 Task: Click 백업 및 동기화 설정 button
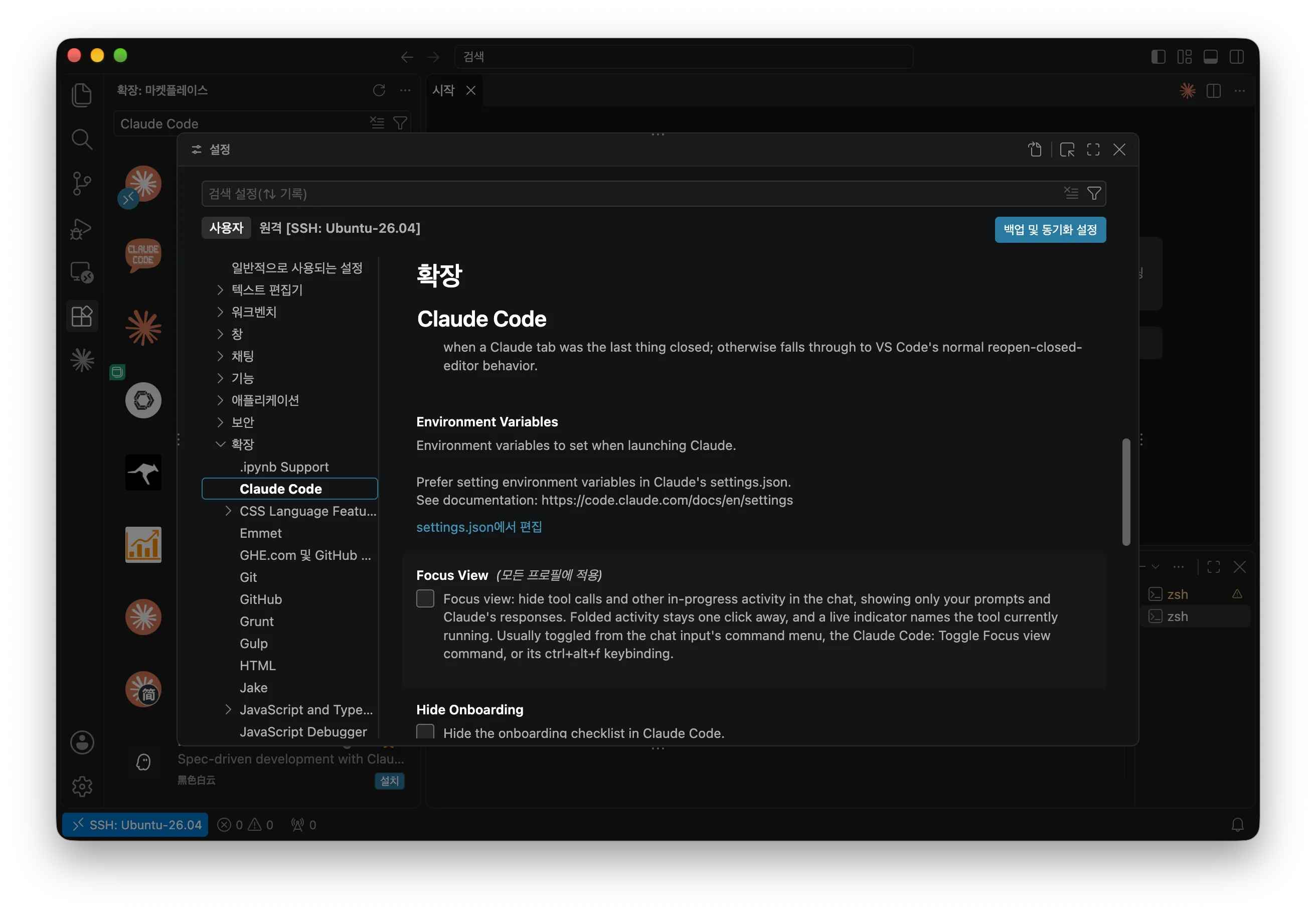1050,230
